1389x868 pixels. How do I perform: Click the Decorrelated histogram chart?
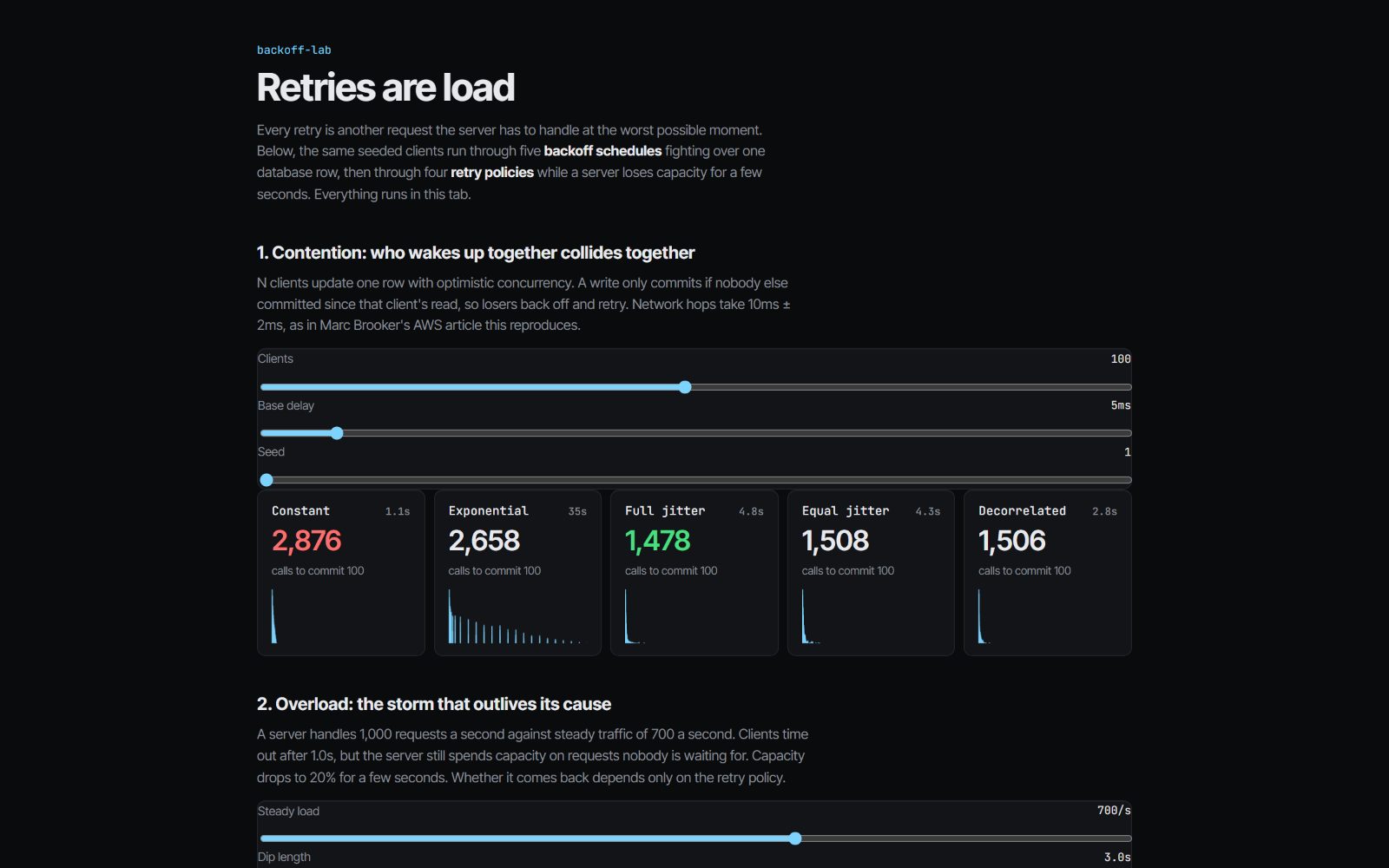pyautogui.click(x=1048, y=616)
